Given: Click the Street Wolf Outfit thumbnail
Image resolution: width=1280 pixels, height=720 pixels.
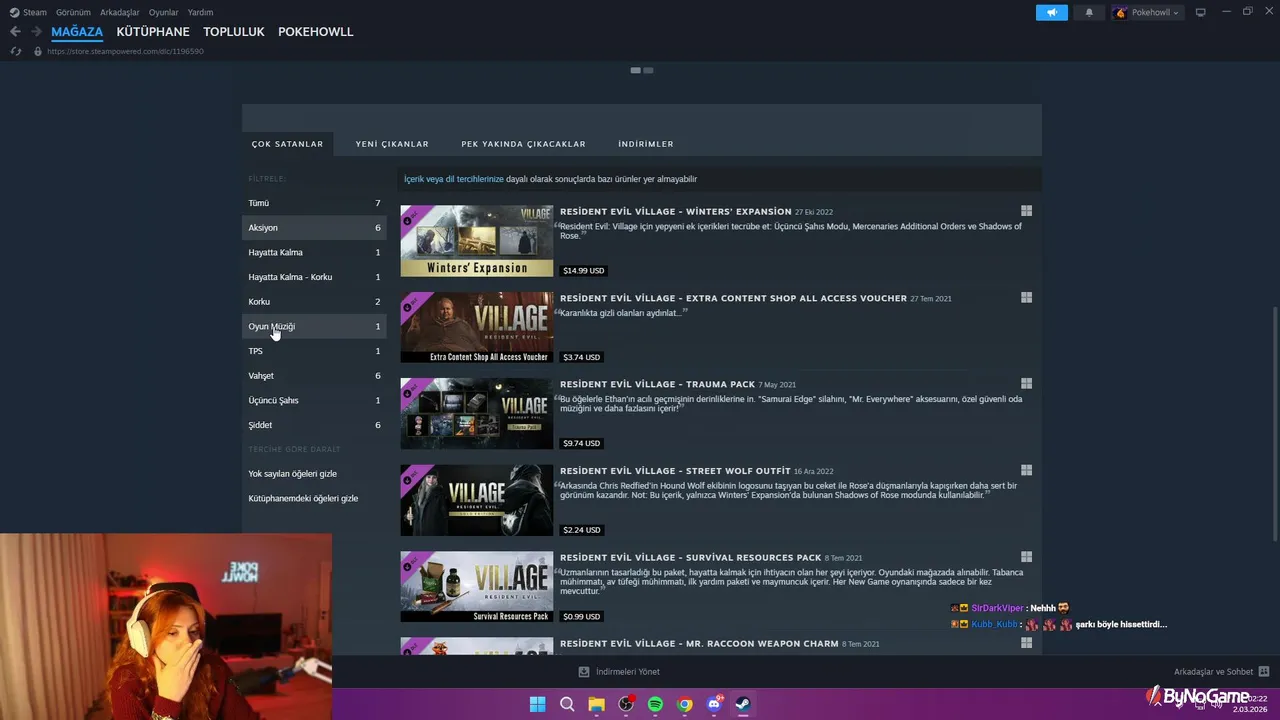Looking at the screenshot, I should (477, 500).
